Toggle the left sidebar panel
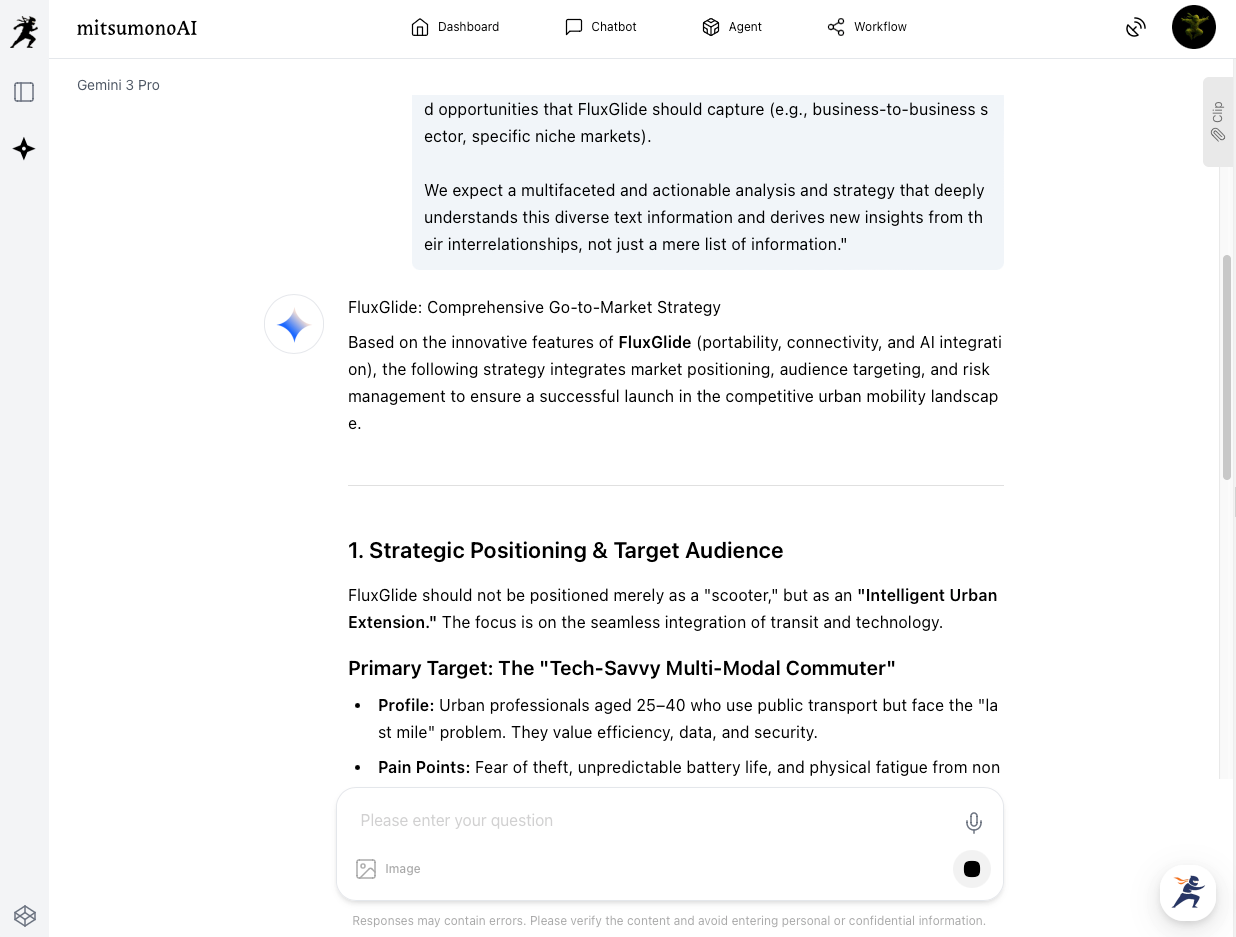Image resolution: width=1236 pixels, height=937 pixels. tap(24, 92)
